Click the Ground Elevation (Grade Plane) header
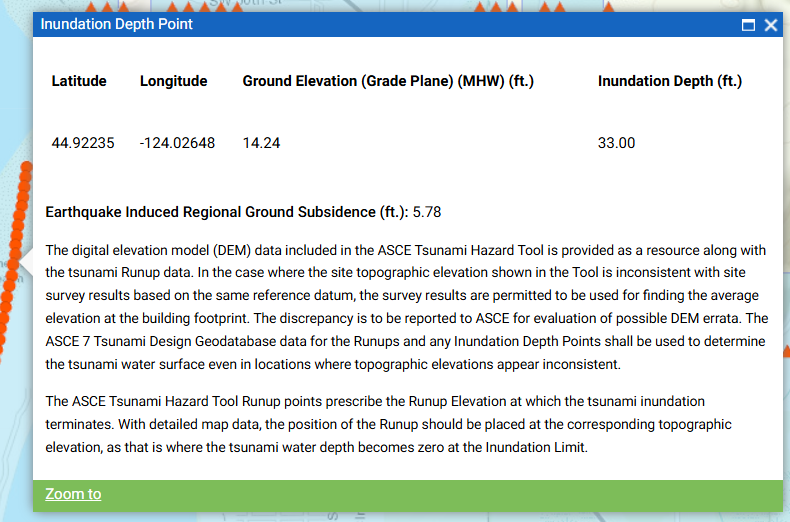Image resolution: width=790 pixels, height=522 pixels. click(x=388, y=81)
